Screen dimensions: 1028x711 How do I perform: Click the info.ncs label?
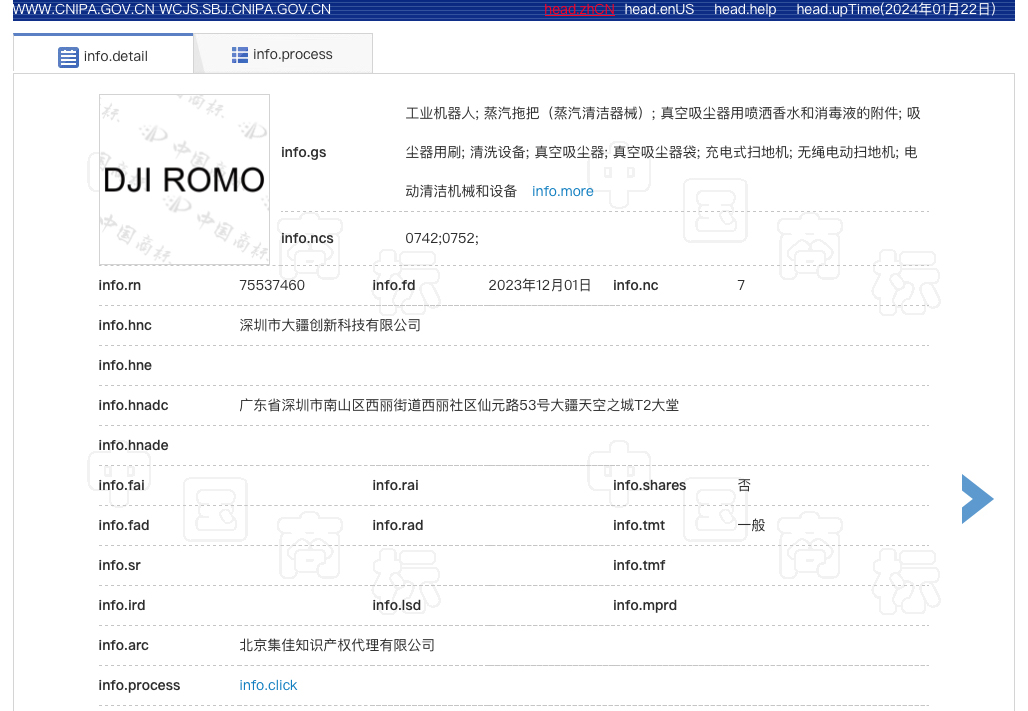point(307,238)
